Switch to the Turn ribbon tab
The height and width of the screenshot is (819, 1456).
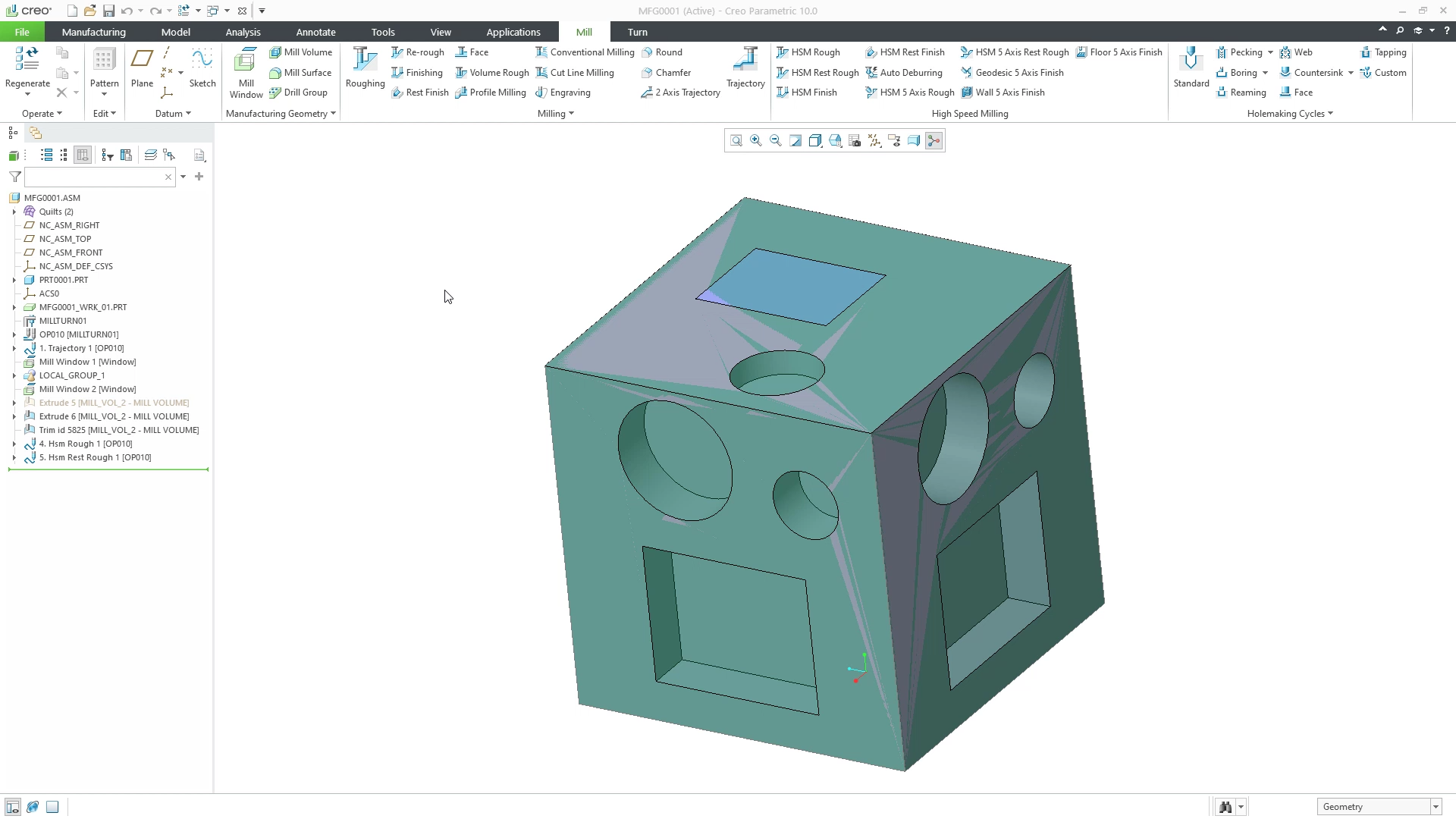click(636, 32)
